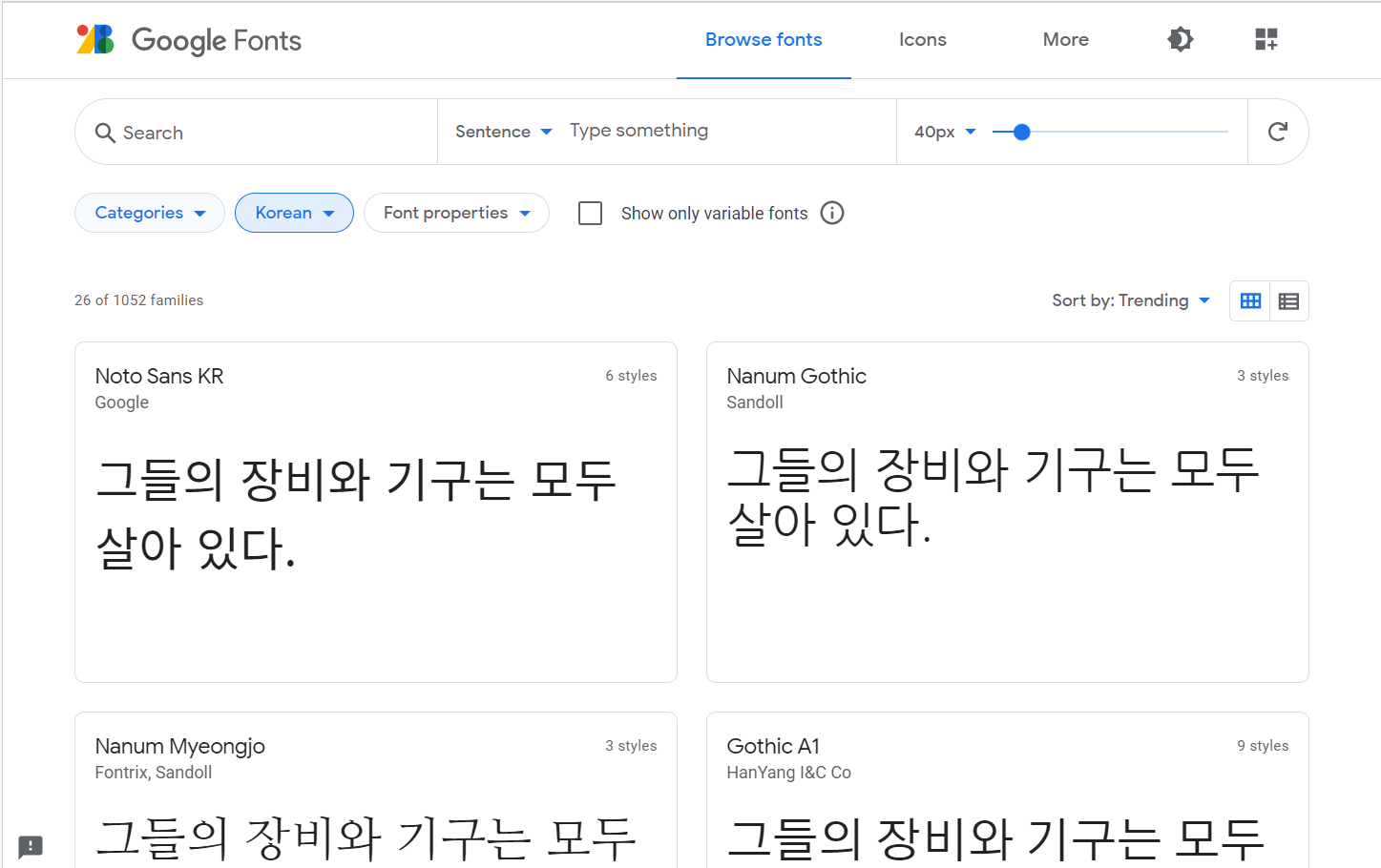Image resolution: width=1381 pixels, height=868 pixels.
Task: Switch to grid view
Action: coord(1250,301)
